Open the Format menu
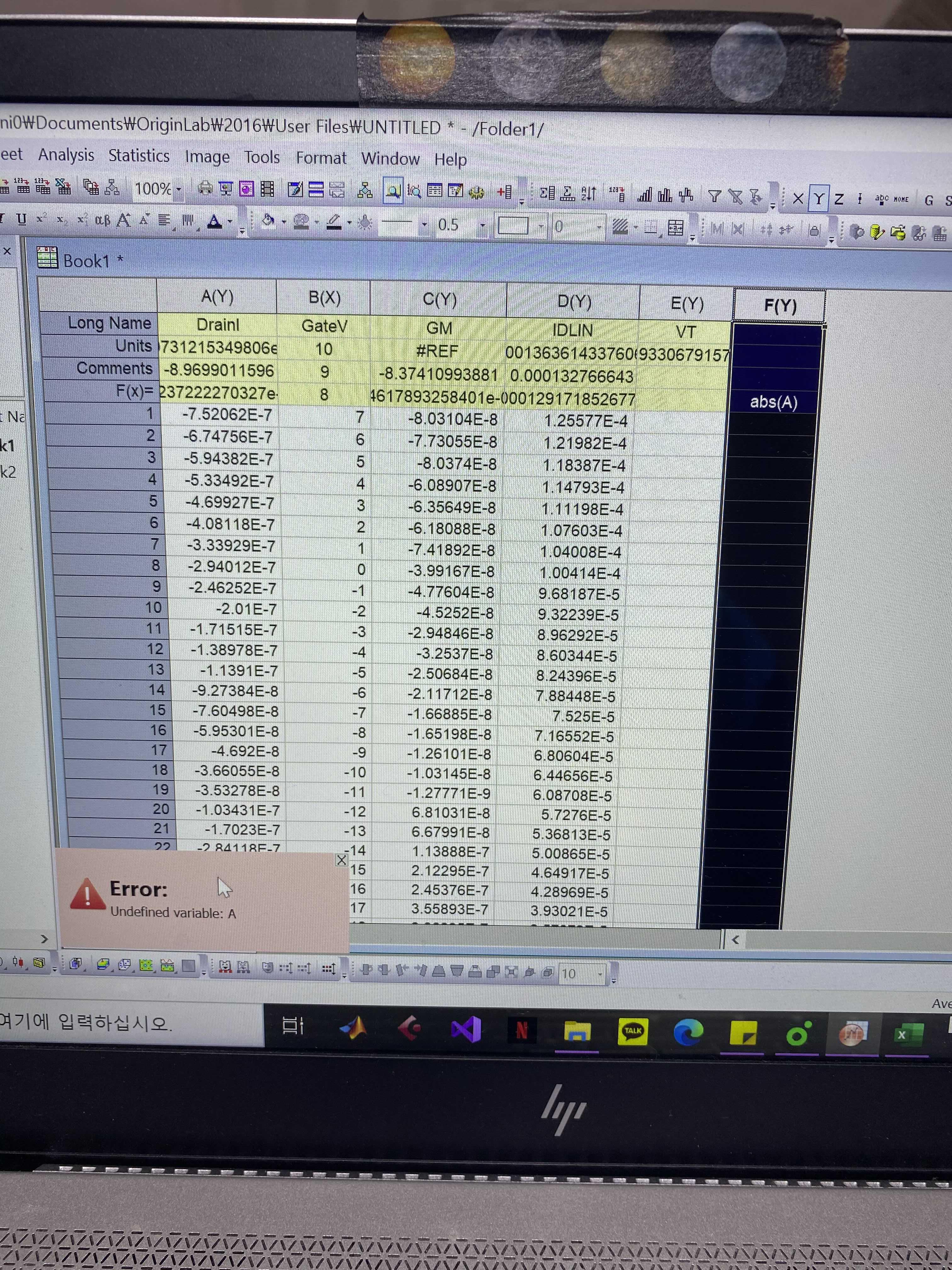Viewport: 952px width, 1270px height. [321, 158]
